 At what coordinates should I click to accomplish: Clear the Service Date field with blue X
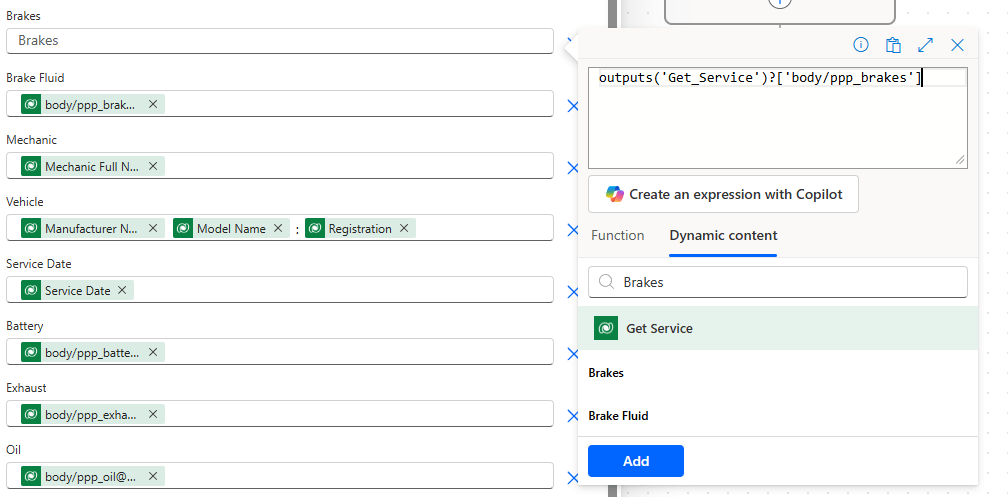[573, 292]
